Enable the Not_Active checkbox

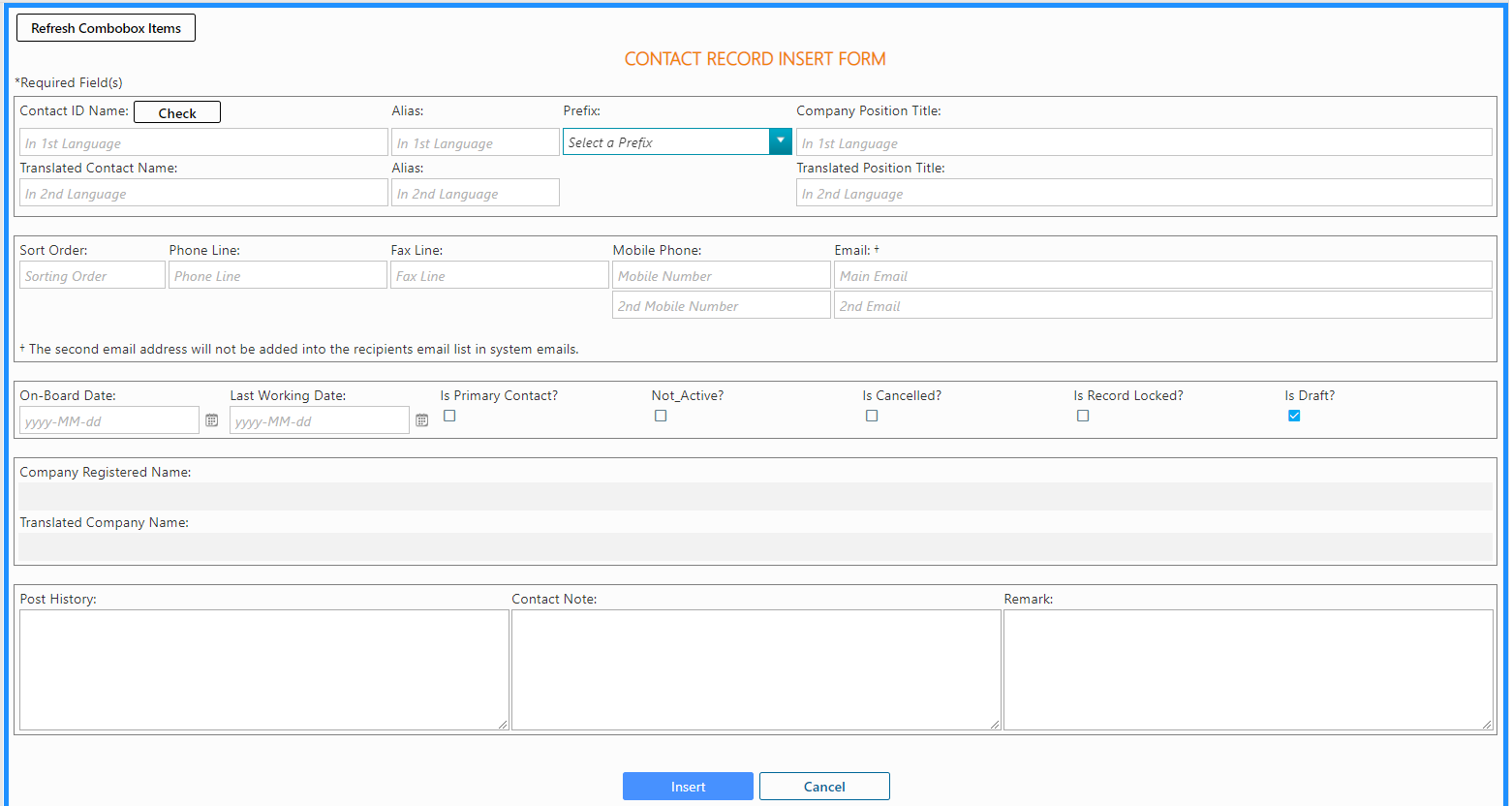(x=661, y=416)
